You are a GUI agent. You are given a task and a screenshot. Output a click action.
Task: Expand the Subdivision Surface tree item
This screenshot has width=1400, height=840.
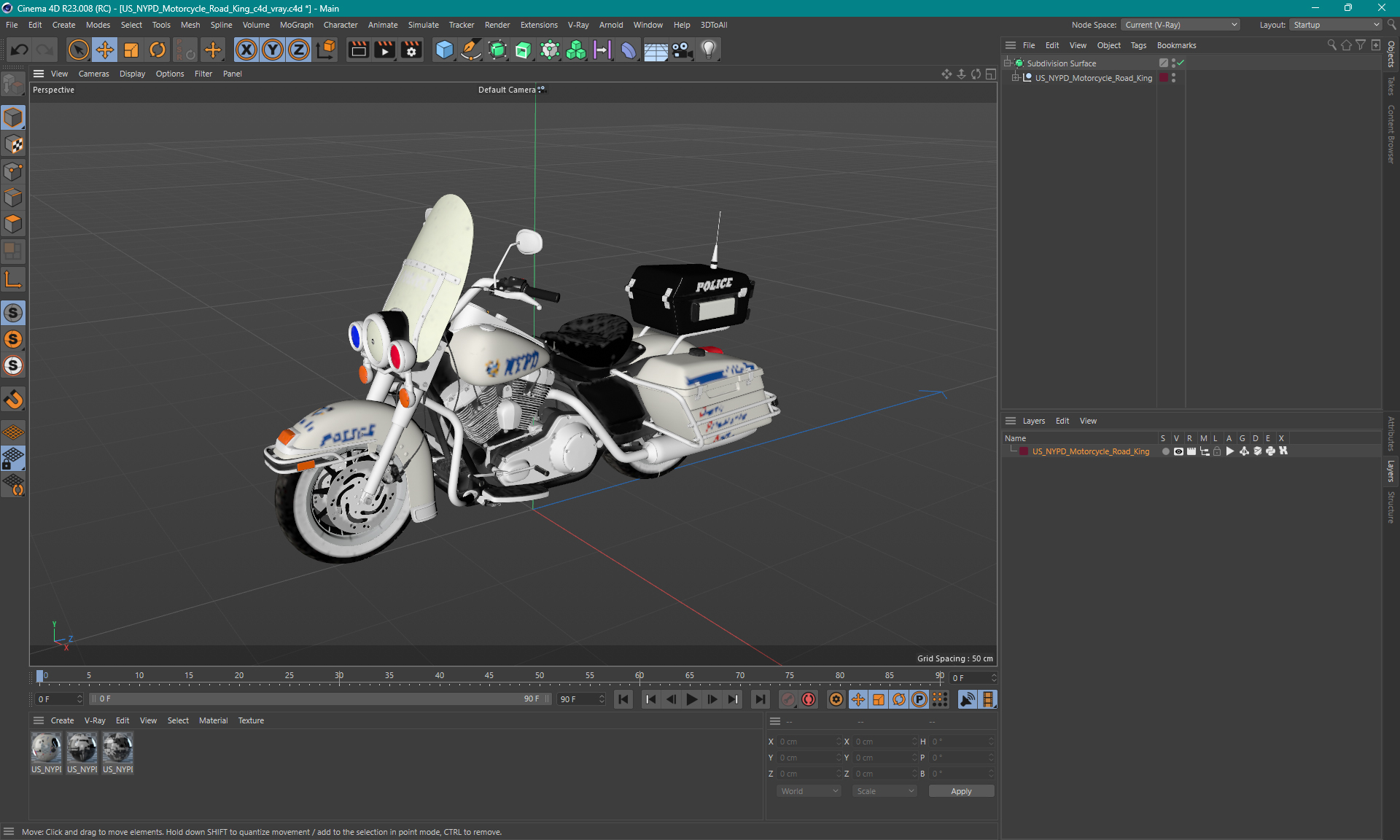coord(1007,63)
